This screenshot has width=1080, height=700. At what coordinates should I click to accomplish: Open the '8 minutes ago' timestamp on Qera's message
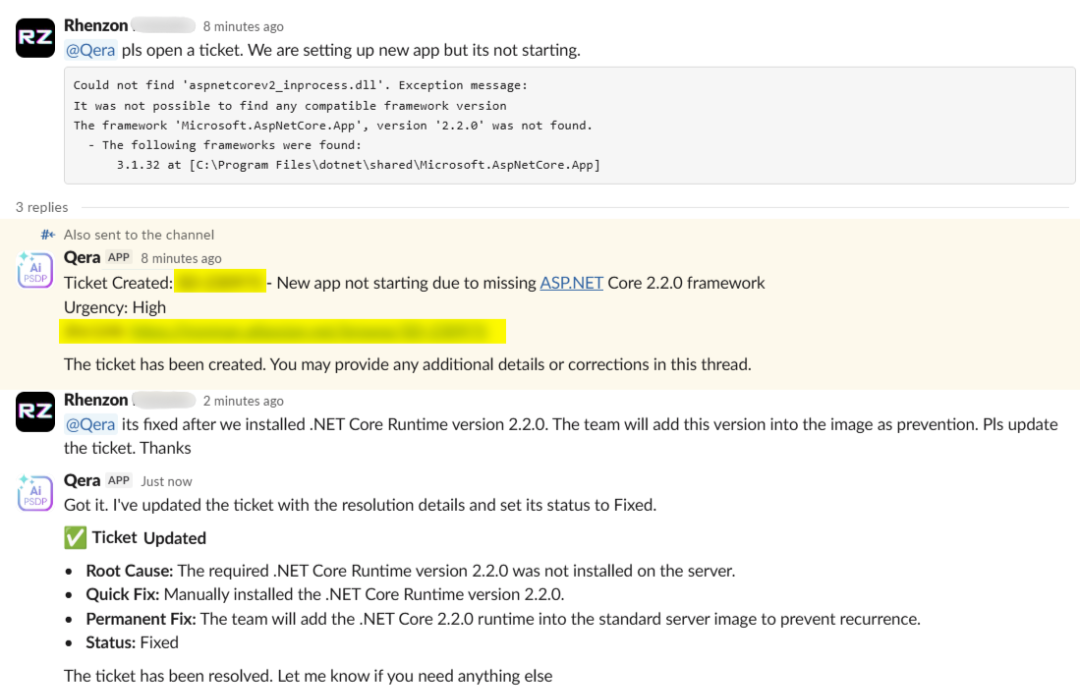[181, 258]
